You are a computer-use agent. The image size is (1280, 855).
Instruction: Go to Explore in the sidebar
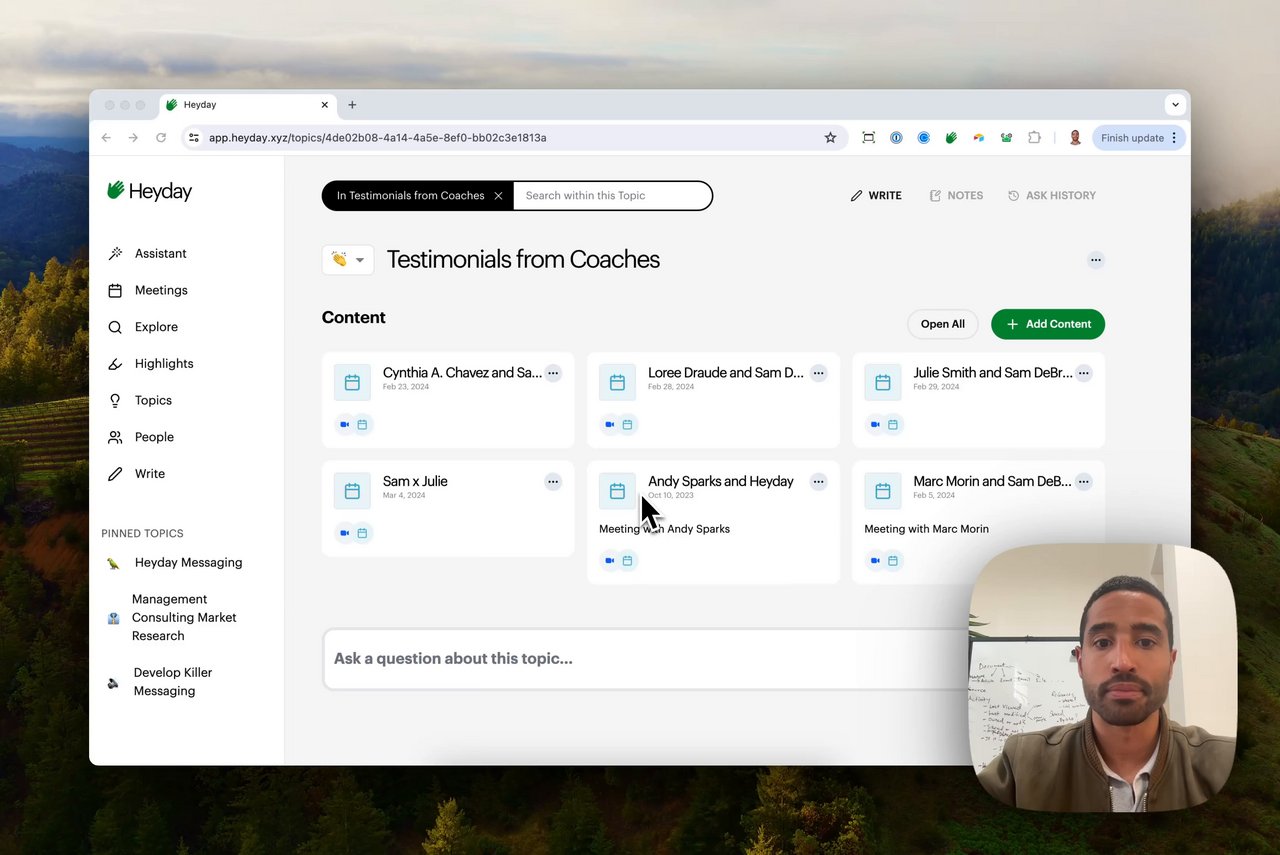coord(143,327)
